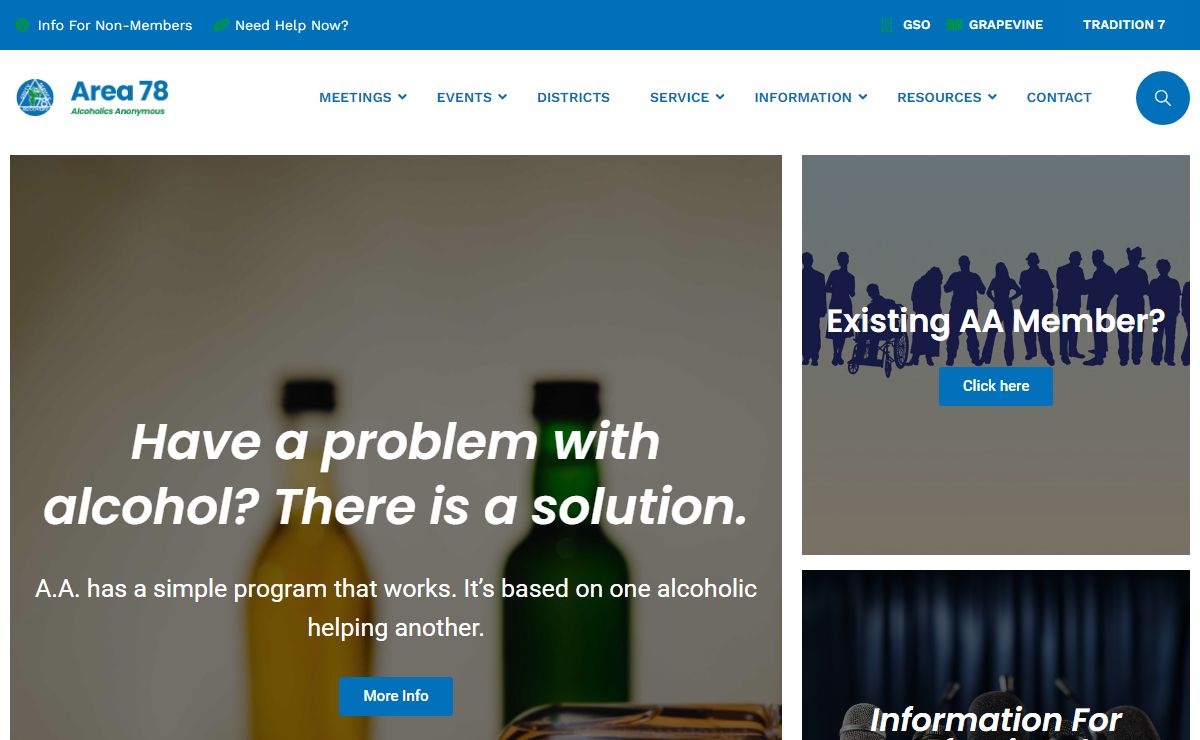Click the icon beside Need Help Now
Screen dimensions: 1200x740
tap(221, 25)
